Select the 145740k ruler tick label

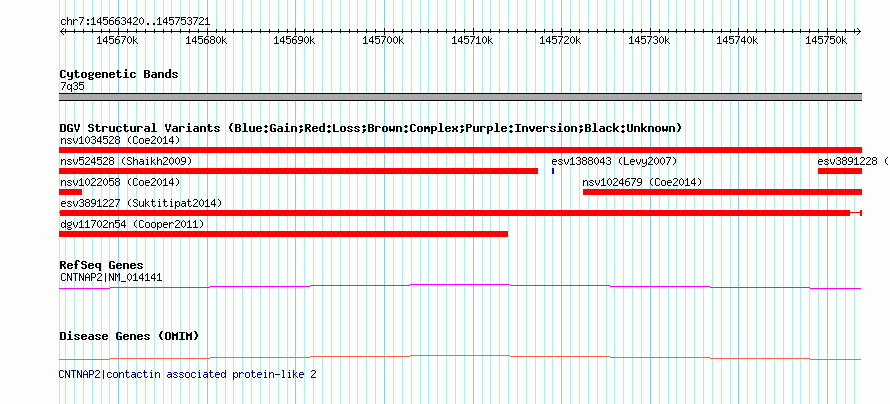pos(737,40)
